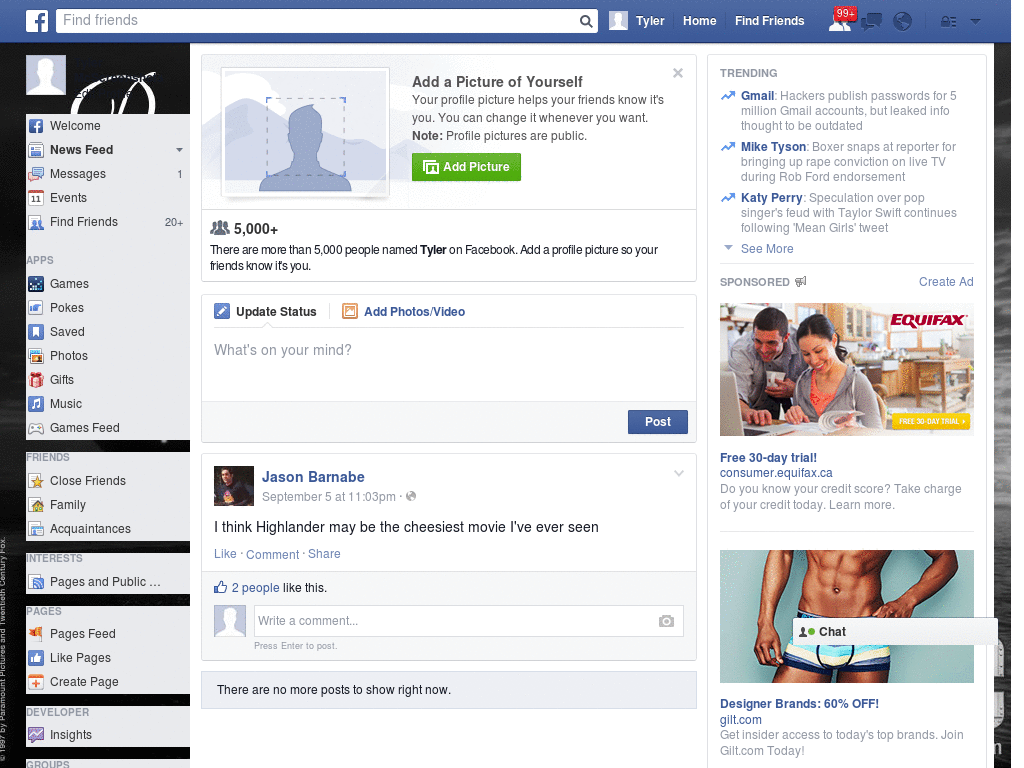Open Jason Barnabe's profile link

(x=313, y=477)
